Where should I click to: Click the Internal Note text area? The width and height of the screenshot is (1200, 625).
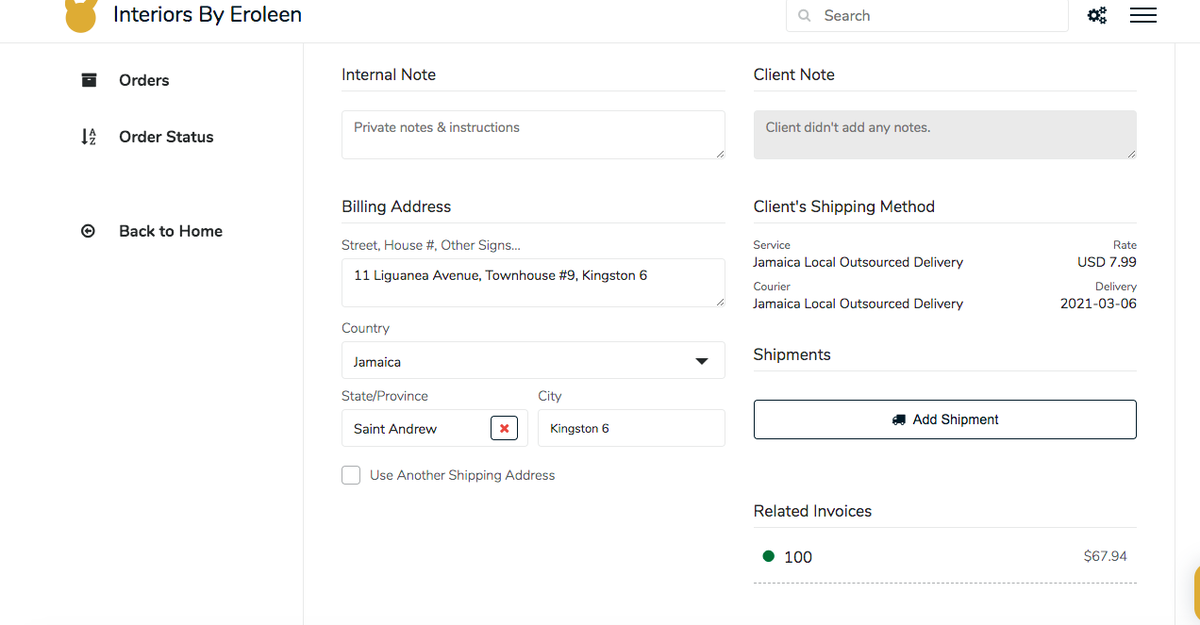[532, 135]
